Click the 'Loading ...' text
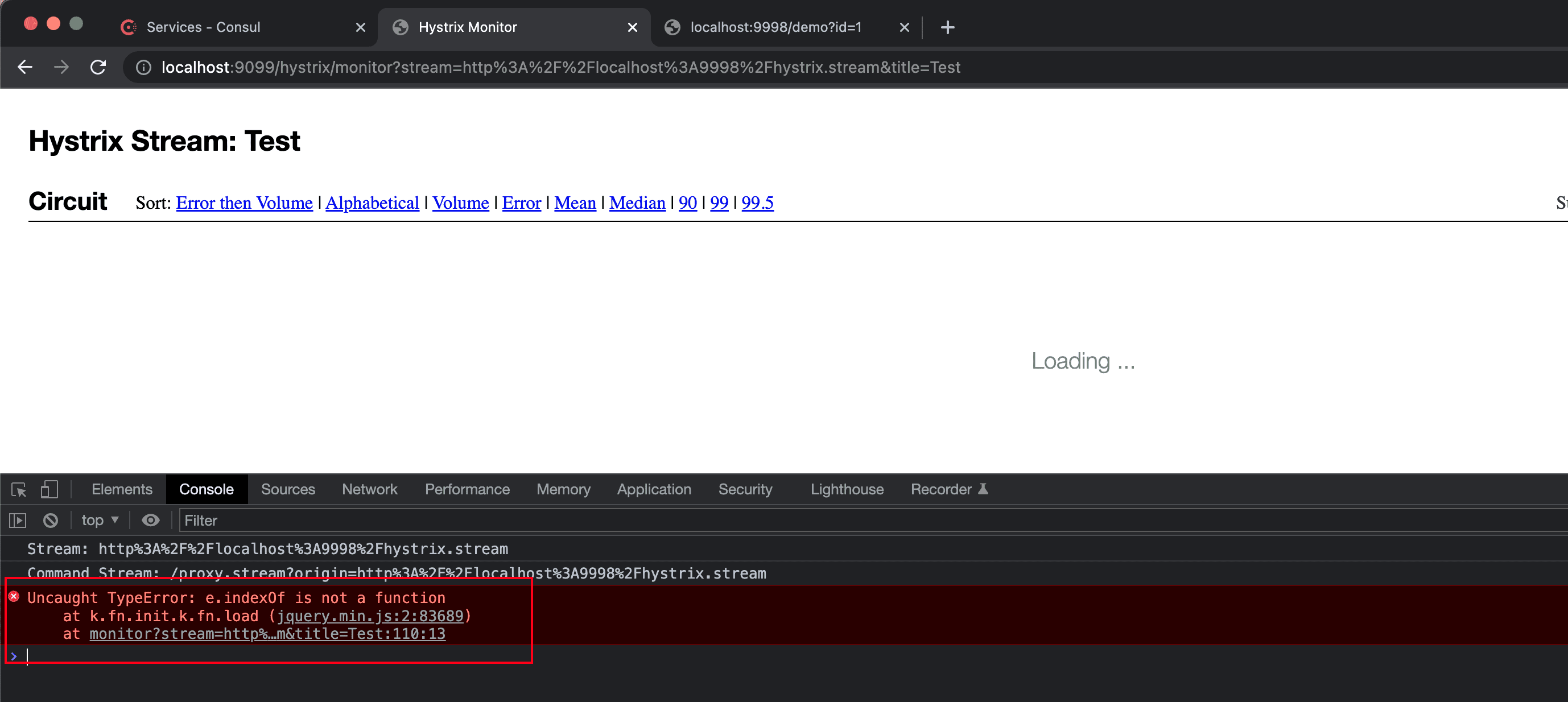 click(1083, 361)
